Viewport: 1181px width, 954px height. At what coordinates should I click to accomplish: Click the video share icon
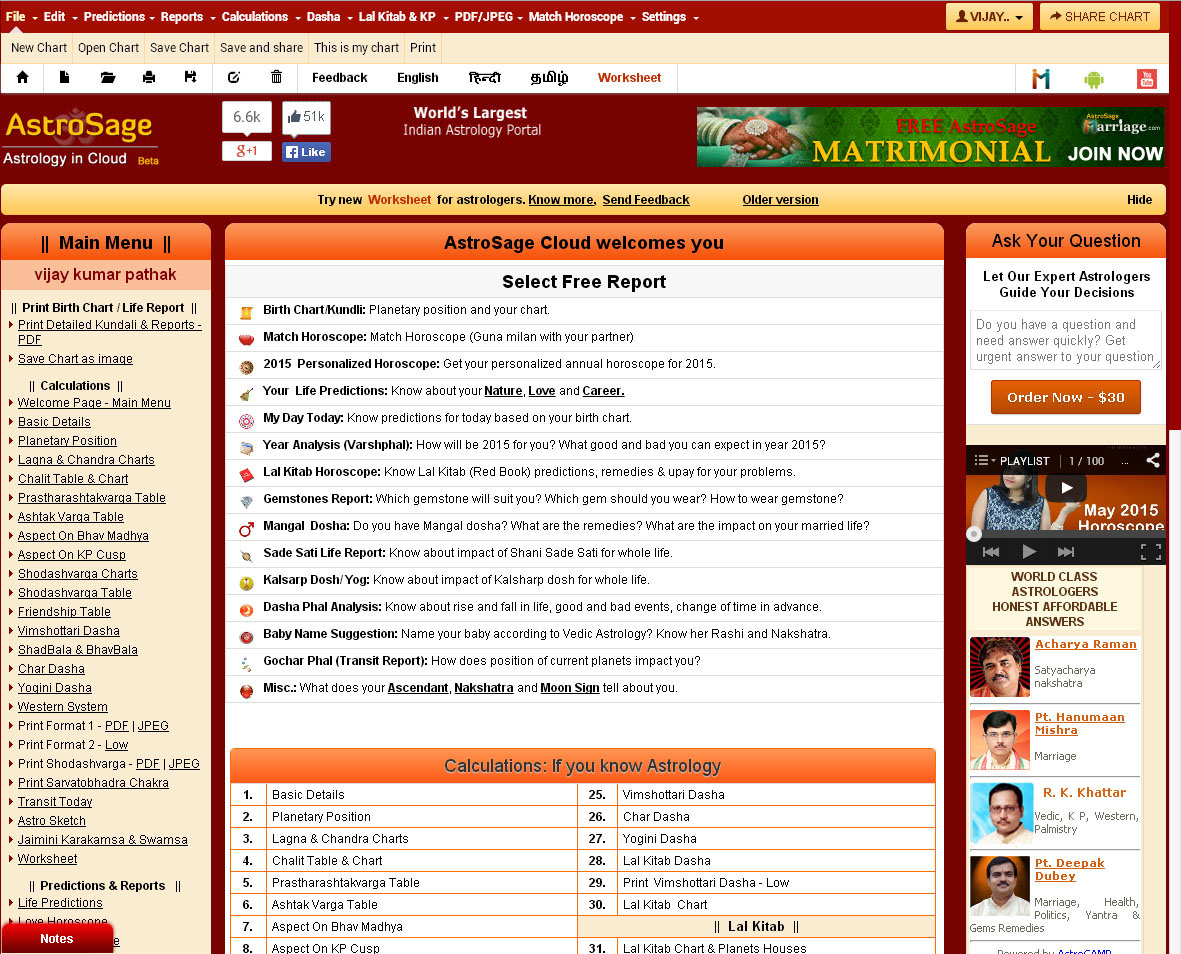(x=1152, y=460)
